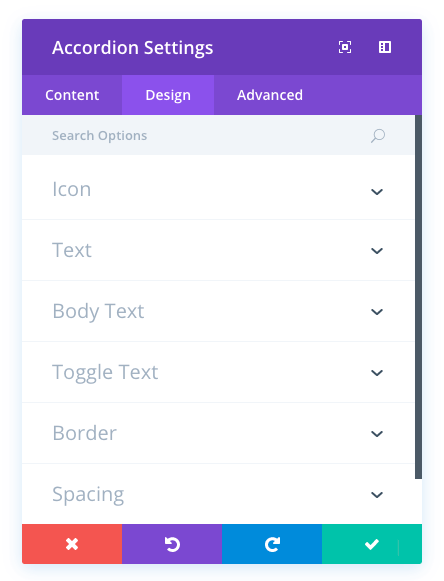Click the redo arrow button

click(272, 544)
